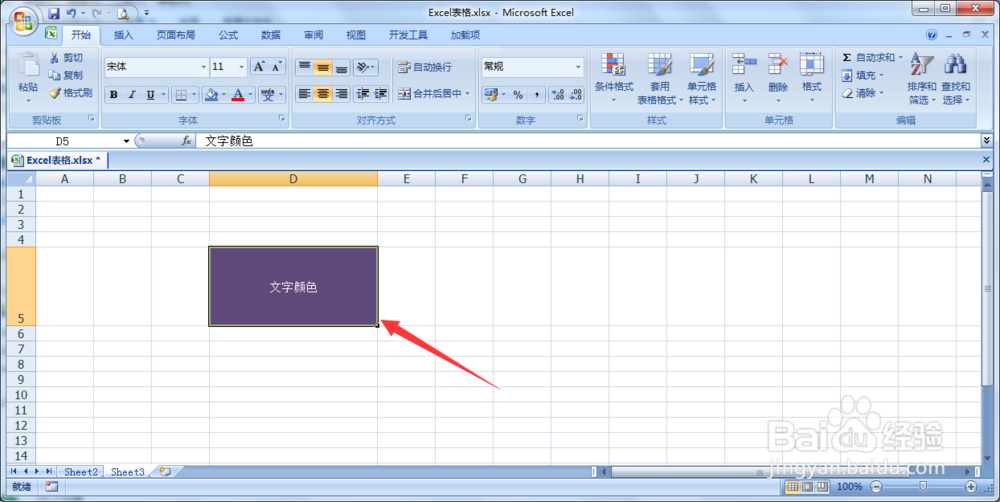Increase indent
The width and height of the screenshot is (1000, 502).
click(381, 94)
